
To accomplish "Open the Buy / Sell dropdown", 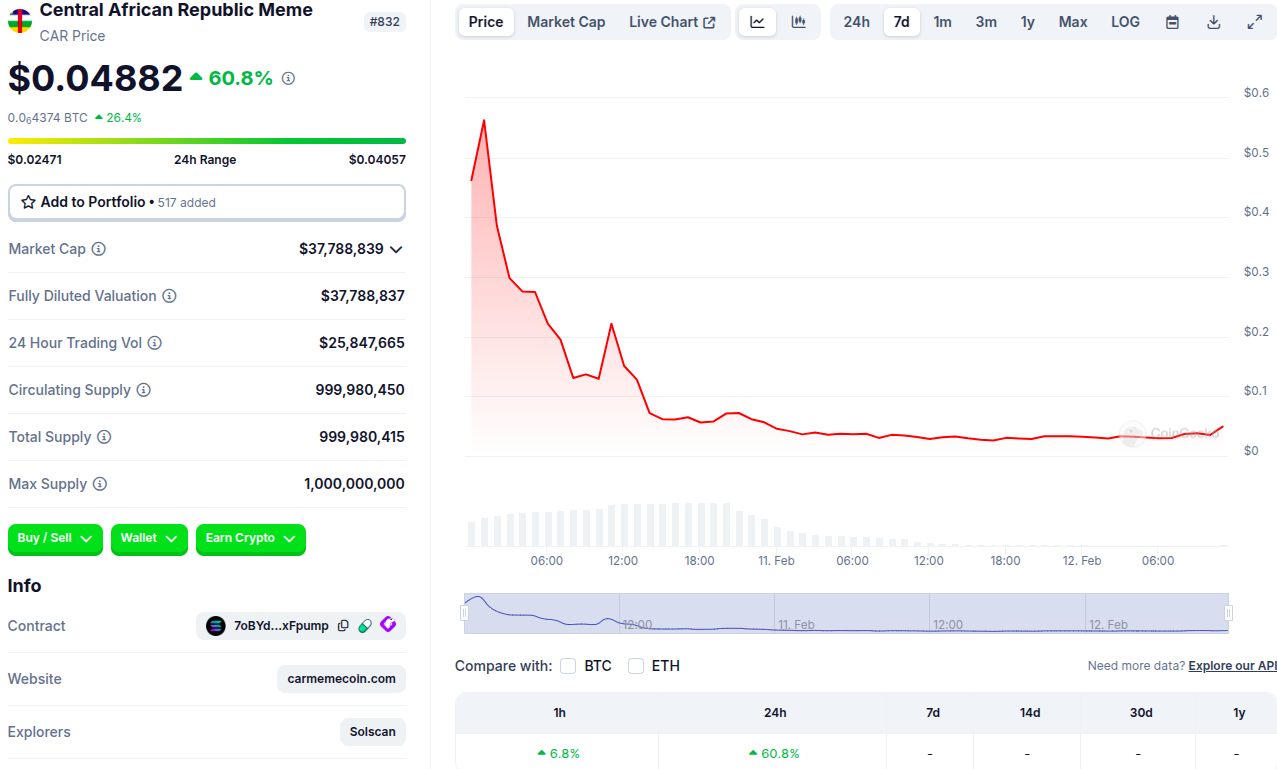I will (x=56, y=539).
